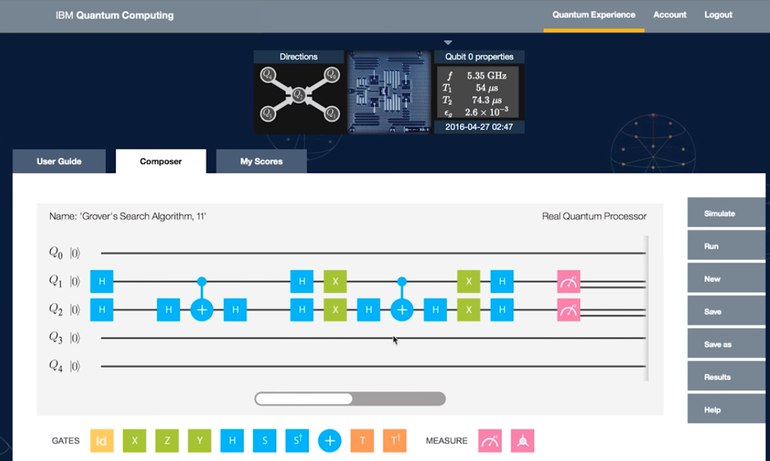
Task: Click the Qubit 0 properties header
Action: coord(479,56)
